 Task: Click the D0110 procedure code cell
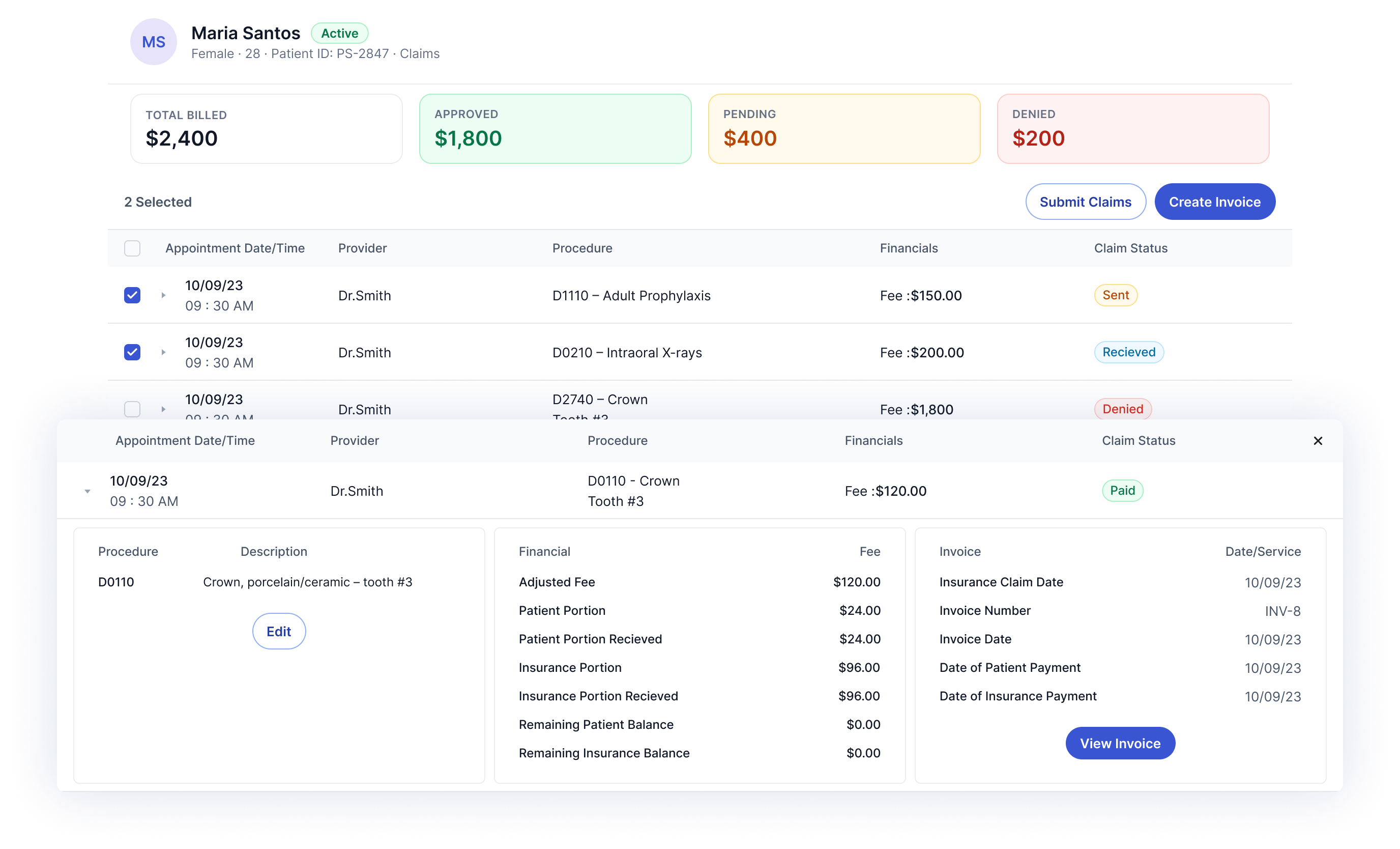[116, 582]
